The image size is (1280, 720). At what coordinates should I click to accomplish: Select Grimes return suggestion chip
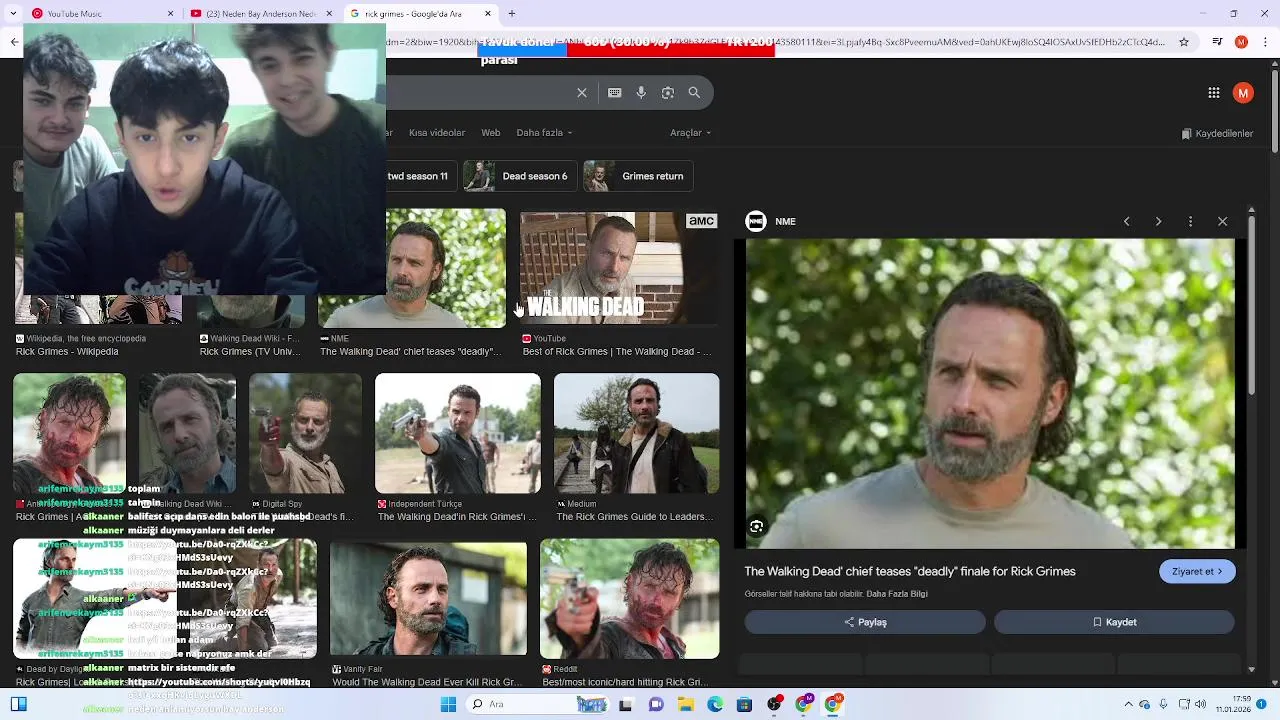point(639,176)
